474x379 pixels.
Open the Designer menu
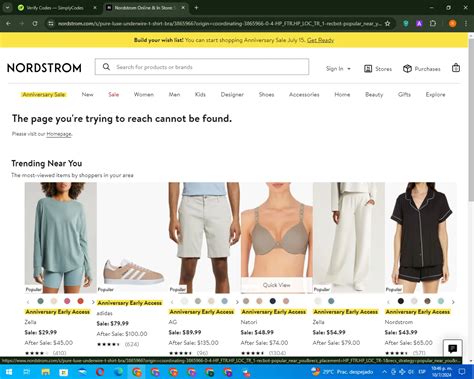click(x=232, y=94)
